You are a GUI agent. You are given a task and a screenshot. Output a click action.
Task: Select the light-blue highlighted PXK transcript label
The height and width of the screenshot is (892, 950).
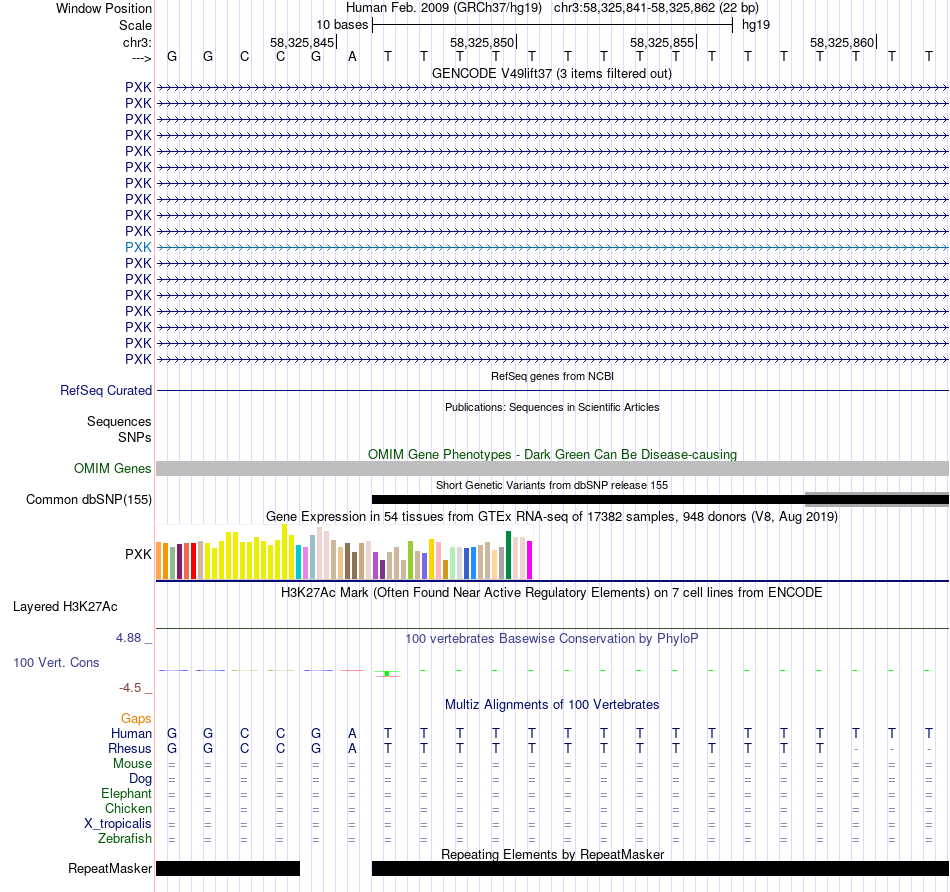[138, 247]
